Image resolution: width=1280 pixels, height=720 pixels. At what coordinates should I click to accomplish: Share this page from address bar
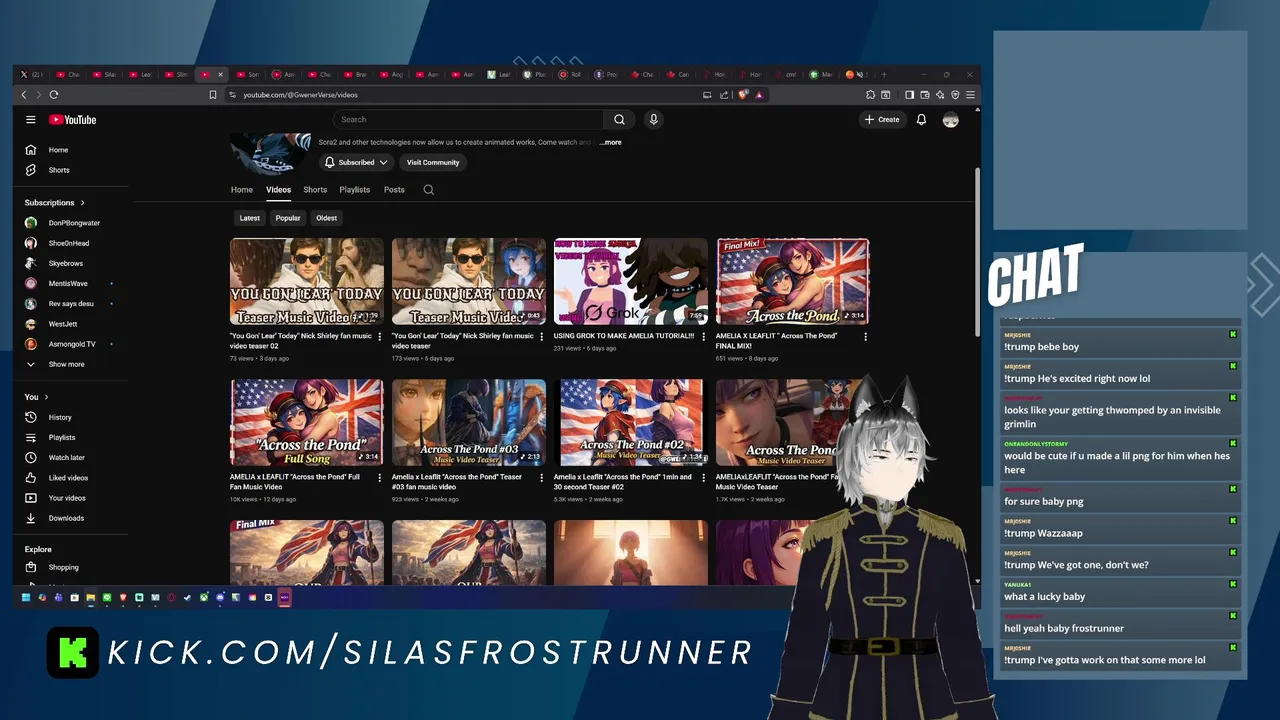[724, 95]
